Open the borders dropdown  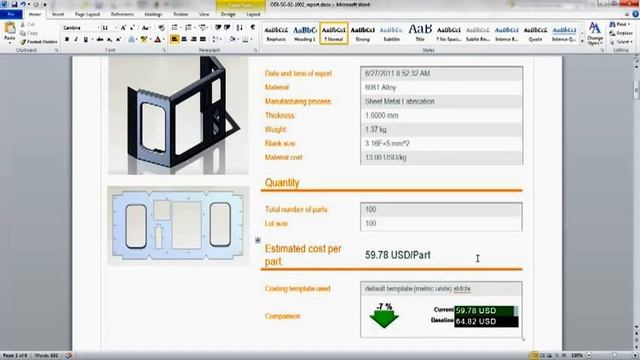(246, 40)
